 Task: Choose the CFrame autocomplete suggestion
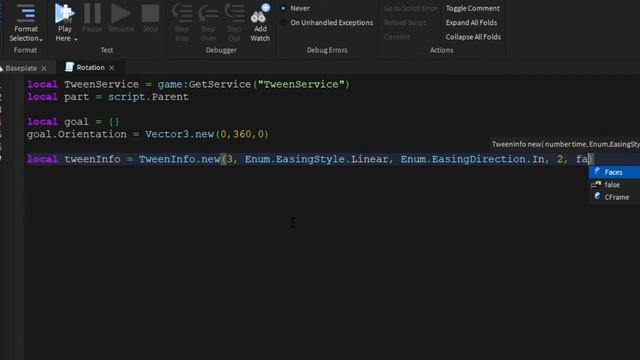614,197
